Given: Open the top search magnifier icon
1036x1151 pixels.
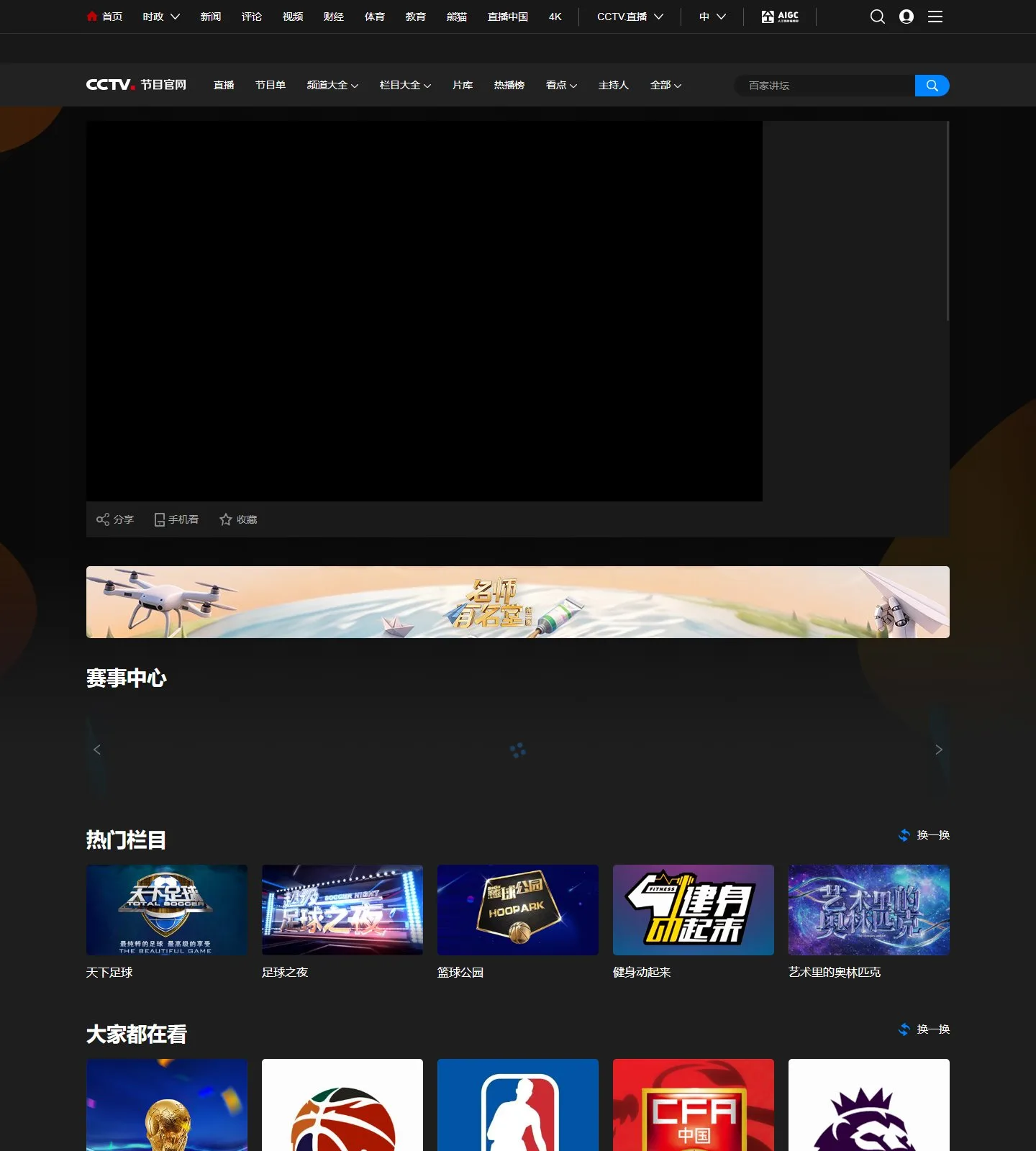Looking at the screenshot, I should (x=877, y=17).
